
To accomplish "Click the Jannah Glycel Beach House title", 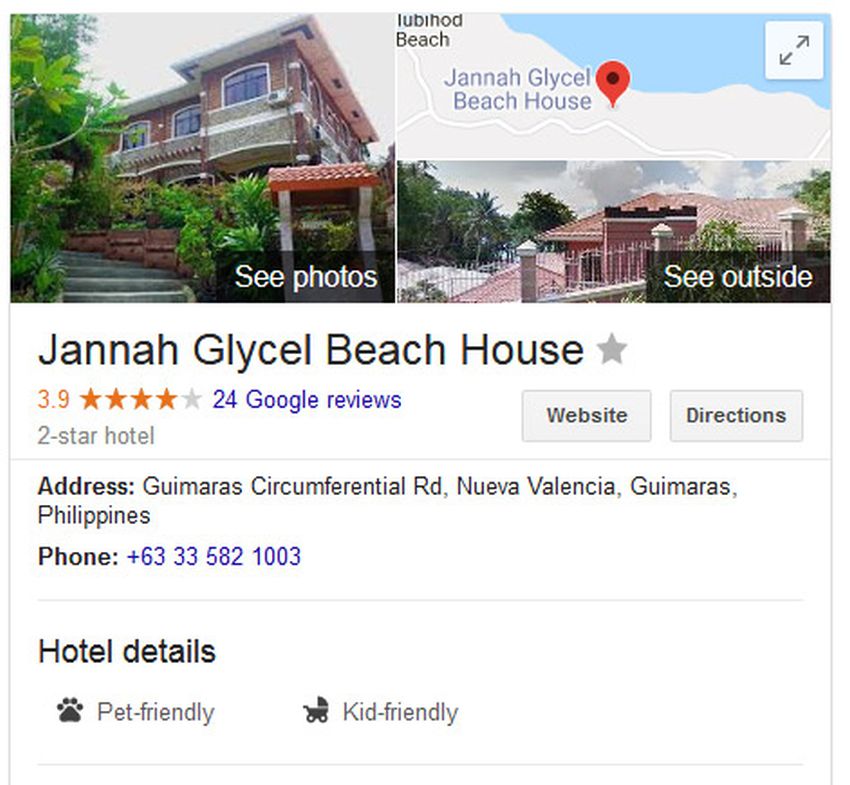I will click(x=311, y=350).
